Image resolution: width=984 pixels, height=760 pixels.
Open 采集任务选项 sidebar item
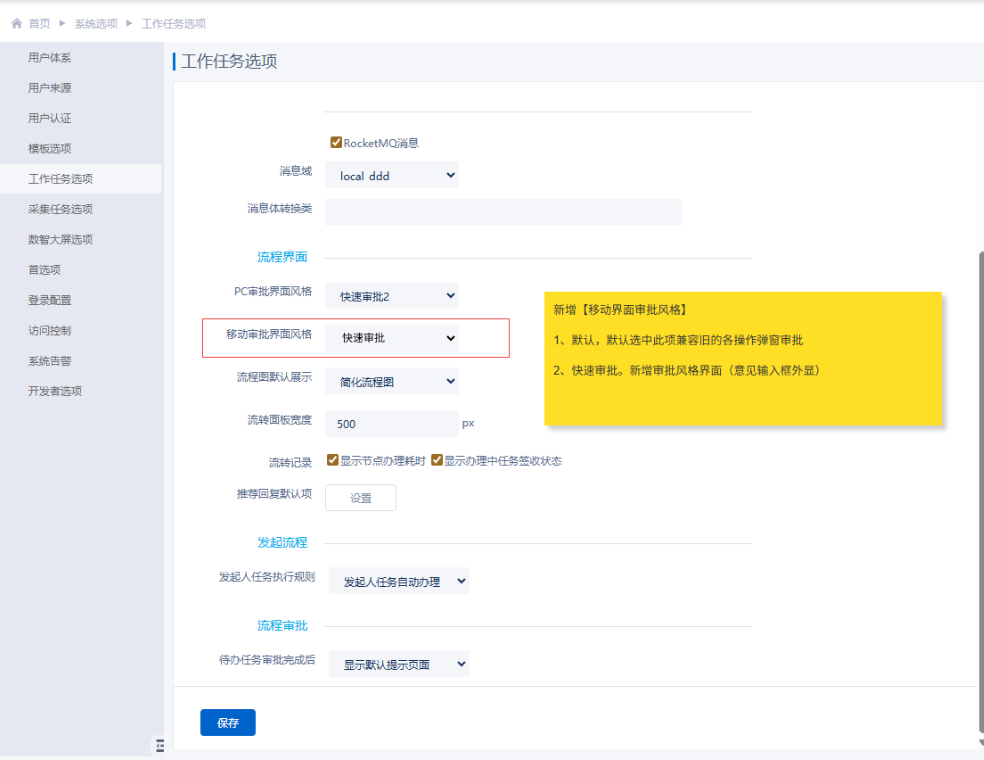point(60,209)
